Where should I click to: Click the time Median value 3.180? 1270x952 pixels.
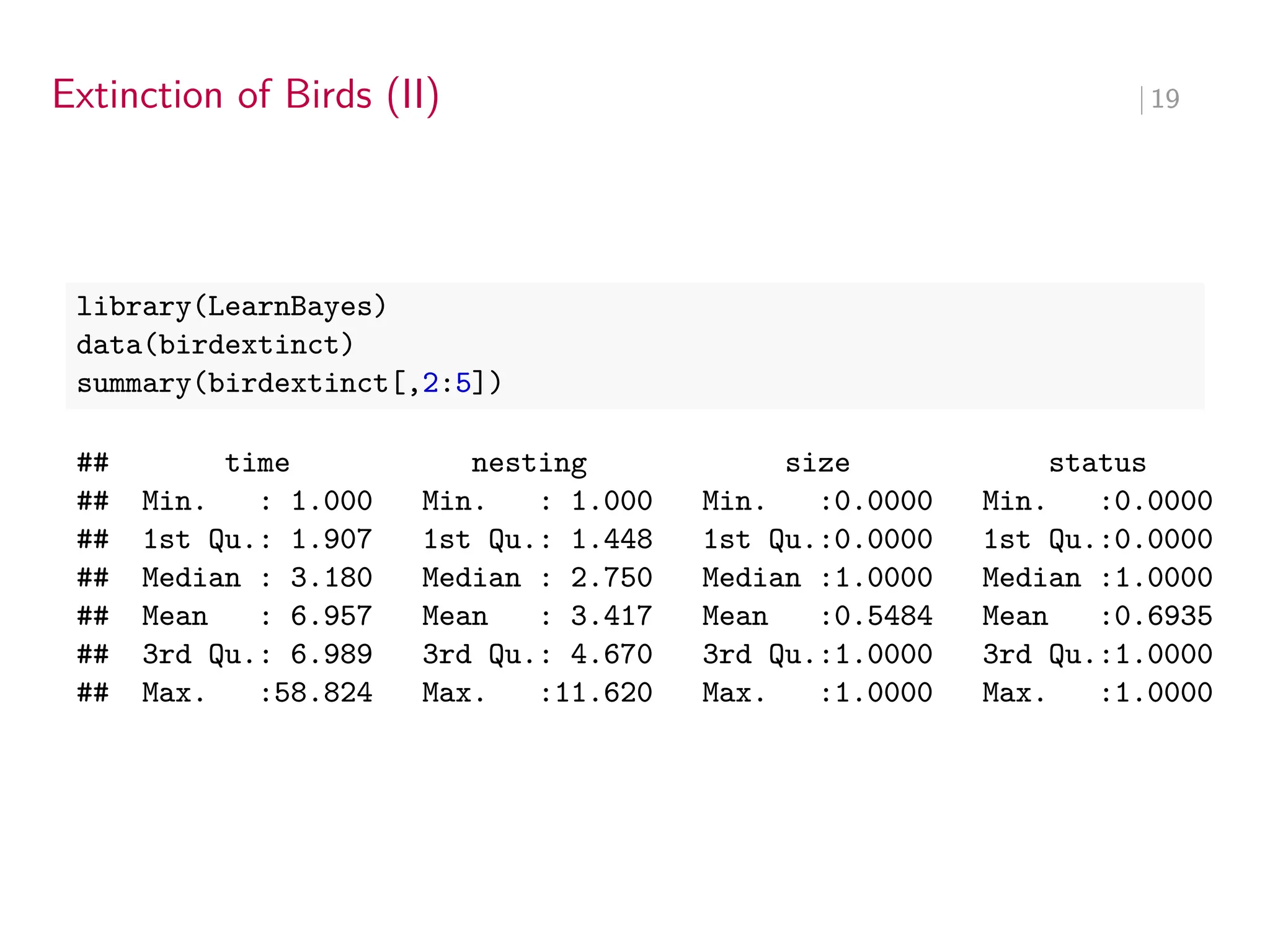[332, 578]
